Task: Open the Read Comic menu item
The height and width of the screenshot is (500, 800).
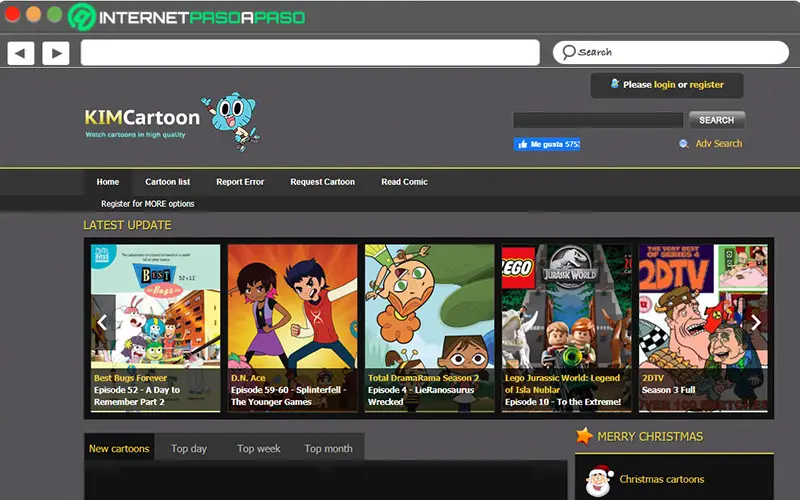Action: click(x=404, y=182)
